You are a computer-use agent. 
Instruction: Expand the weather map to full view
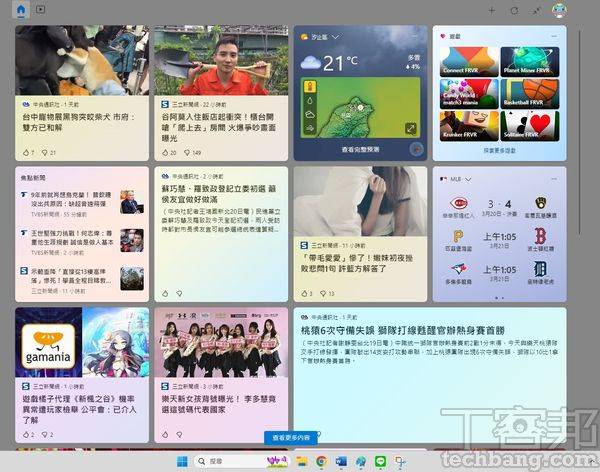pos(411,128)
